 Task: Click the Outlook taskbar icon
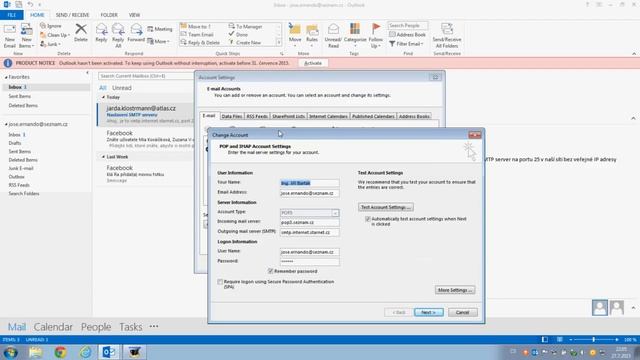click(x=109, y=352)
